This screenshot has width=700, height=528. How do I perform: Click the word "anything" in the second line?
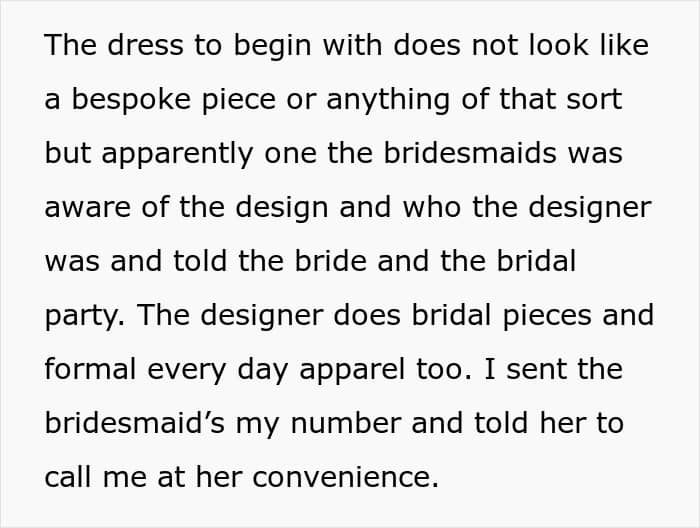point(388,101)
